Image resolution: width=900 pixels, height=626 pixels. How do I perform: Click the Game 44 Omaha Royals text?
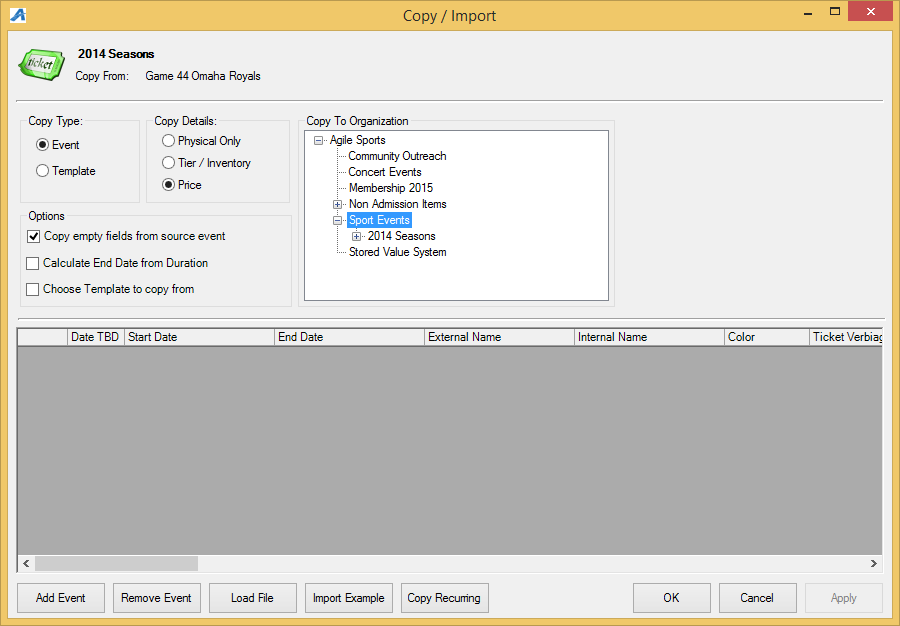tap(203, 76)
